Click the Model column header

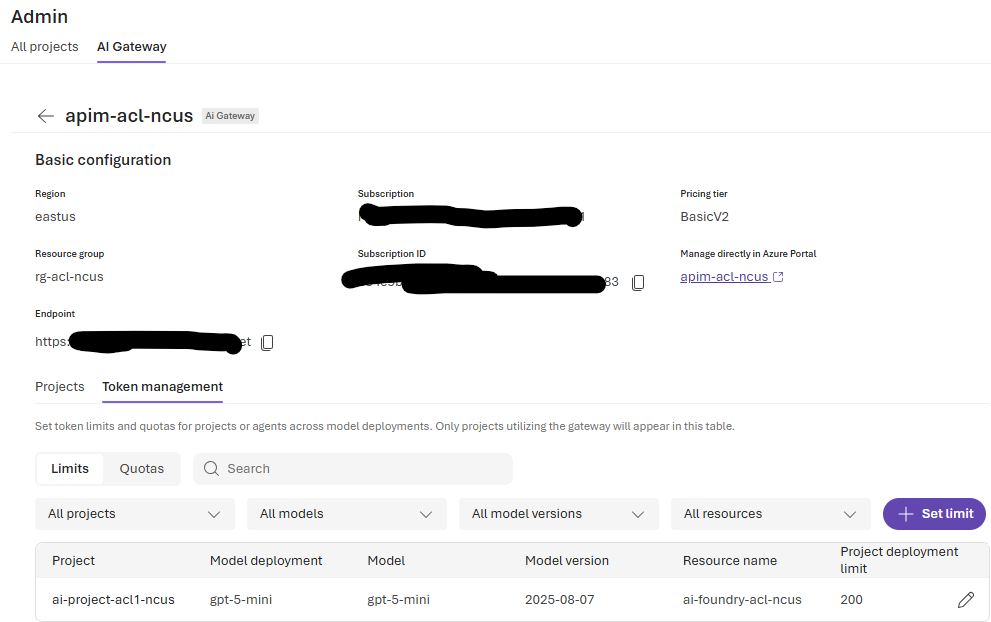[386, 561]
